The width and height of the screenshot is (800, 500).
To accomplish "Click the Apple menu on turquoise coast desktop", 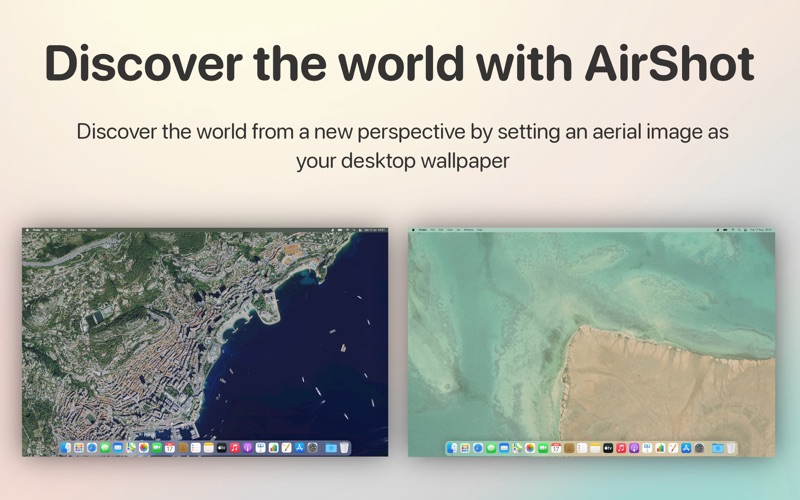I will pyautogui.click(x=413, y=230).
